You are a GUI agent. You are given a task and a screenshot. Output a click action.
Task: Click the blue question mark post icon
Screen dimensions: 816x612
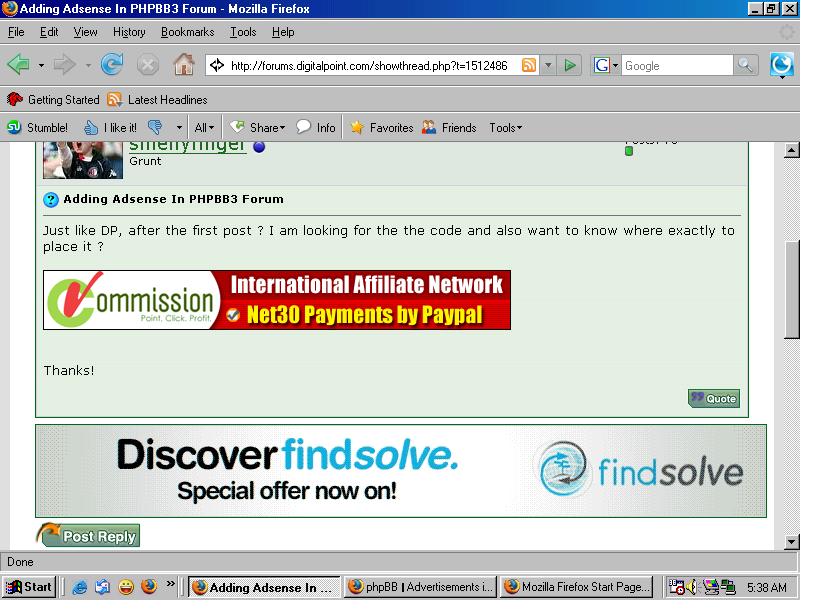[50, 200]
